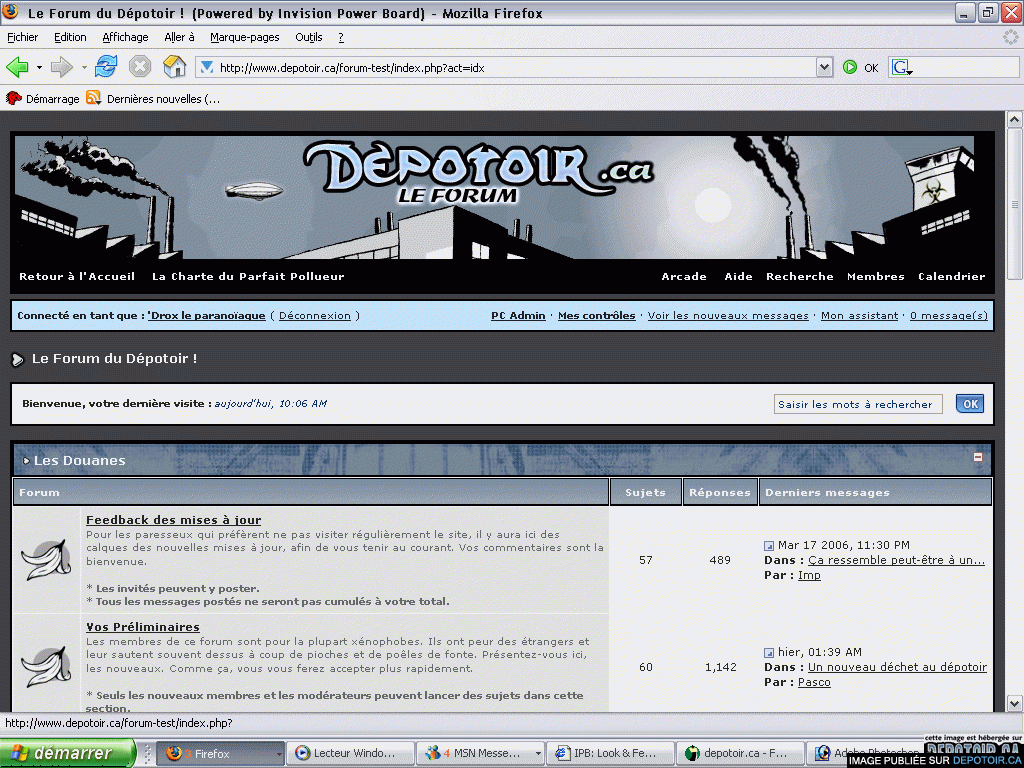
Task: Switch to the Firefox taskbar group
Action: point(221,754)
